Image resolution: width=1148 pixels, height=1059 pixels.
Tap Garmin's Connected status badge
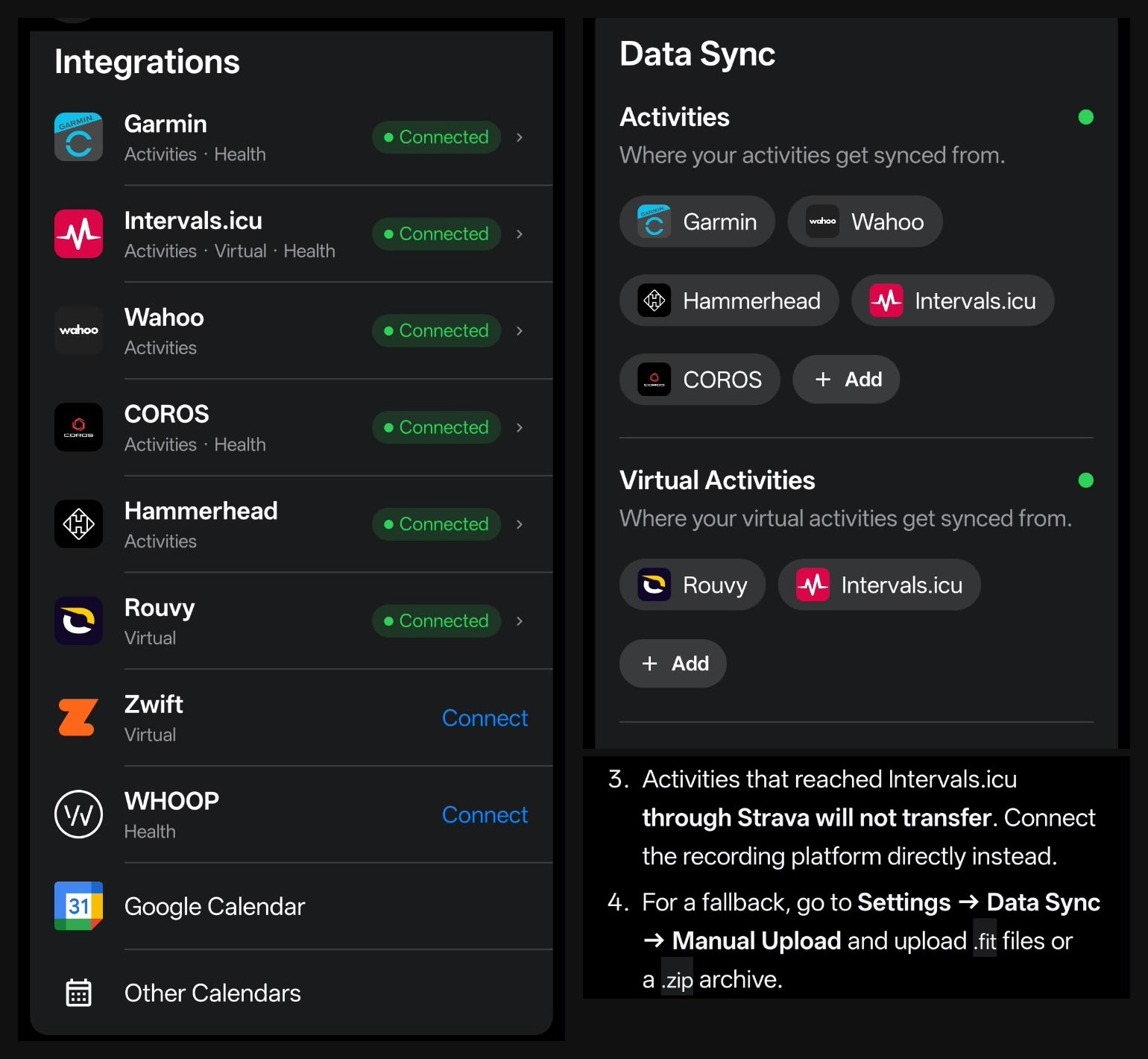point(436,137)
